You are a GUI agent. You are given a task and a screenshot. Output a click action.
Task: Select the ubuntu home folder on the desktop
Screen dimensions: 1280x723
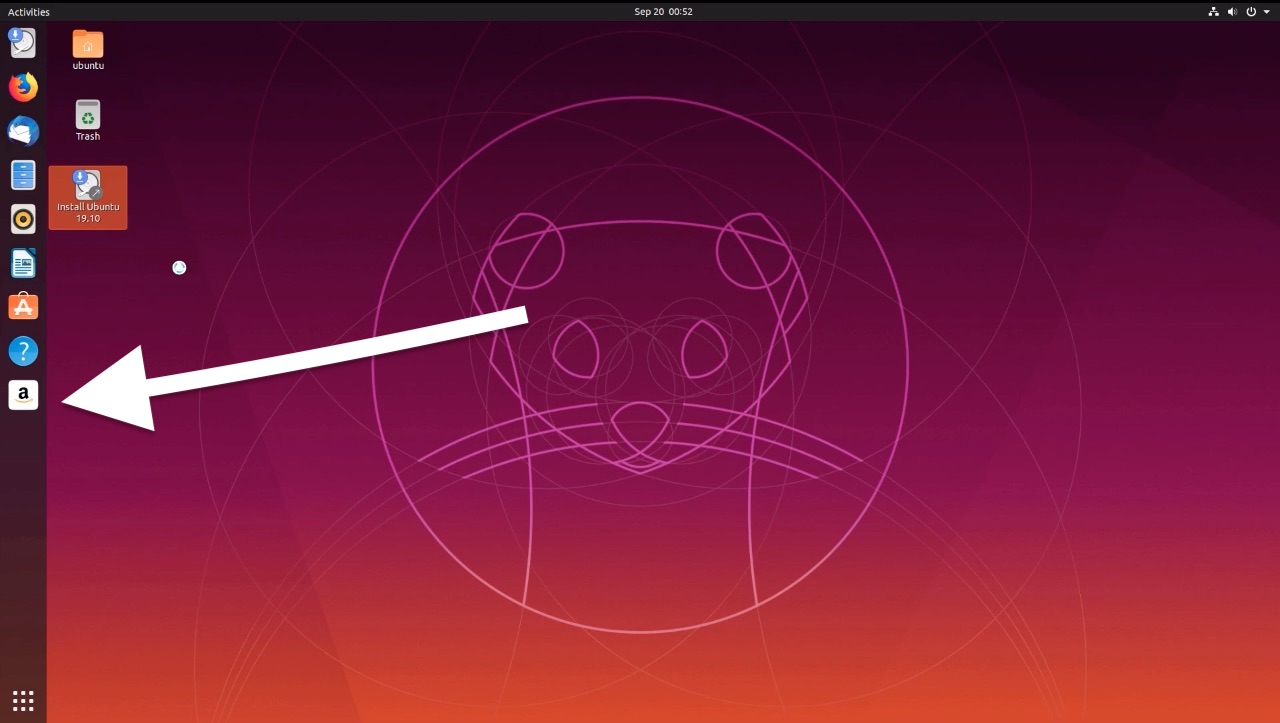(88, 50)
